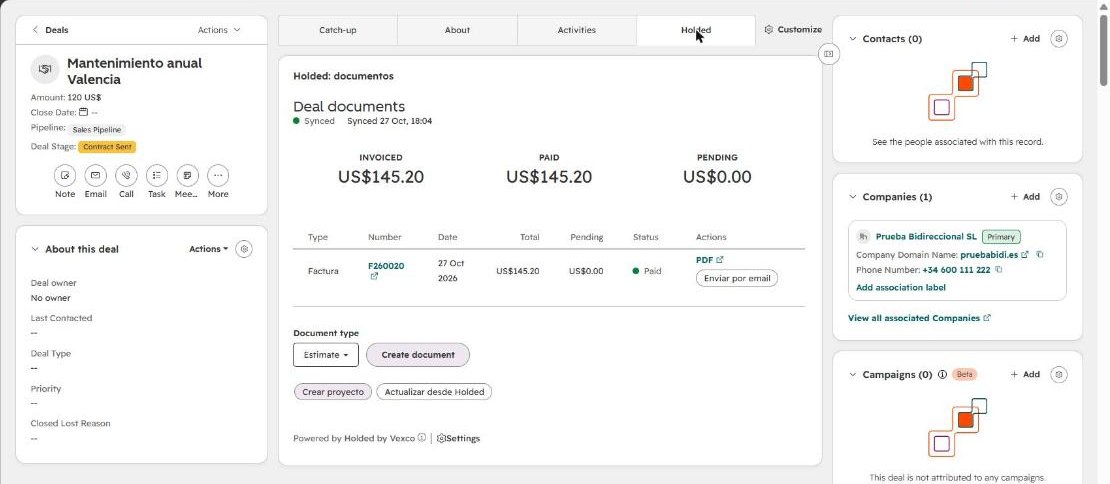Click Customize tabs
The height and width of the screenshot is (484, 1110).
(x=793, y=30)
